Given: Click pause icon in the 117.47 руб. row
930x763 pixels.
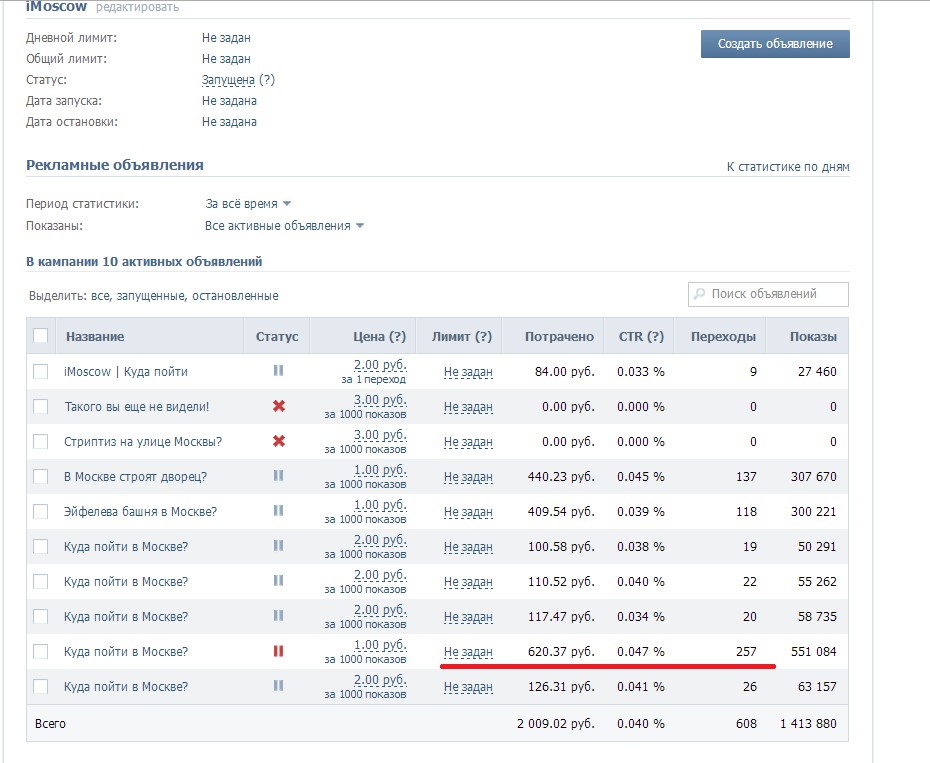Looking at the screenshot, I should pyautogui.click(x=278, y=616).
